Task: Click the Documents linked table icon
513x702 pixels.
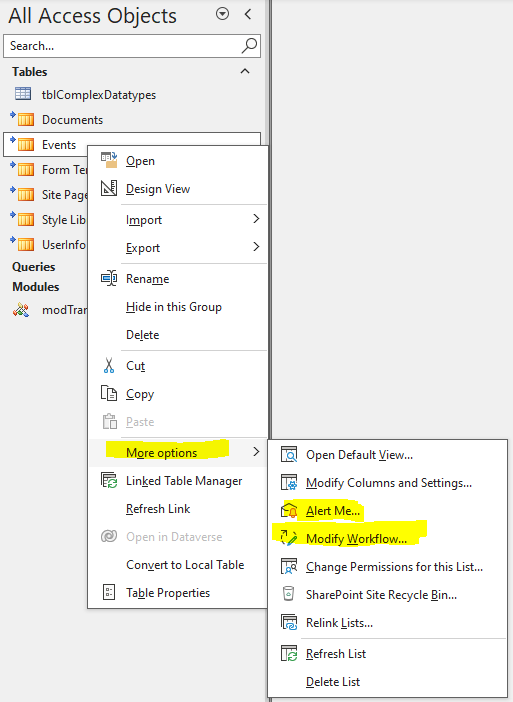Action: click(22, 119)
